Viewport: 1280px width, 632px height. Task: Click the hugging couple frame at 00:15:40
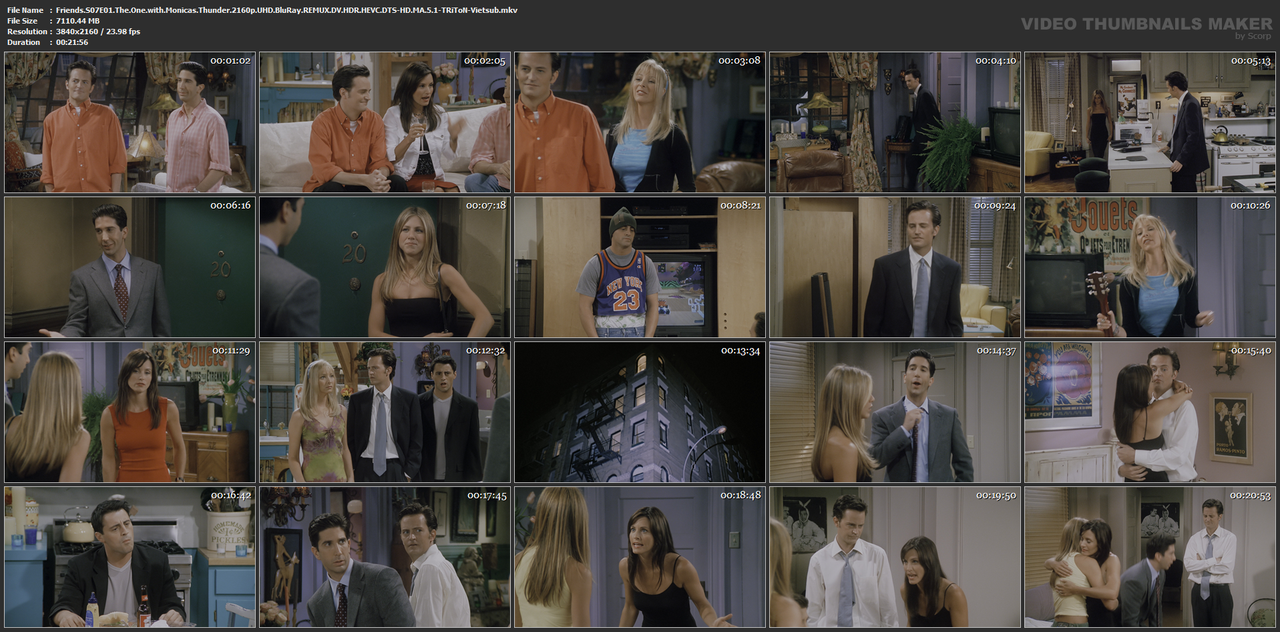tap(1150, 412)
